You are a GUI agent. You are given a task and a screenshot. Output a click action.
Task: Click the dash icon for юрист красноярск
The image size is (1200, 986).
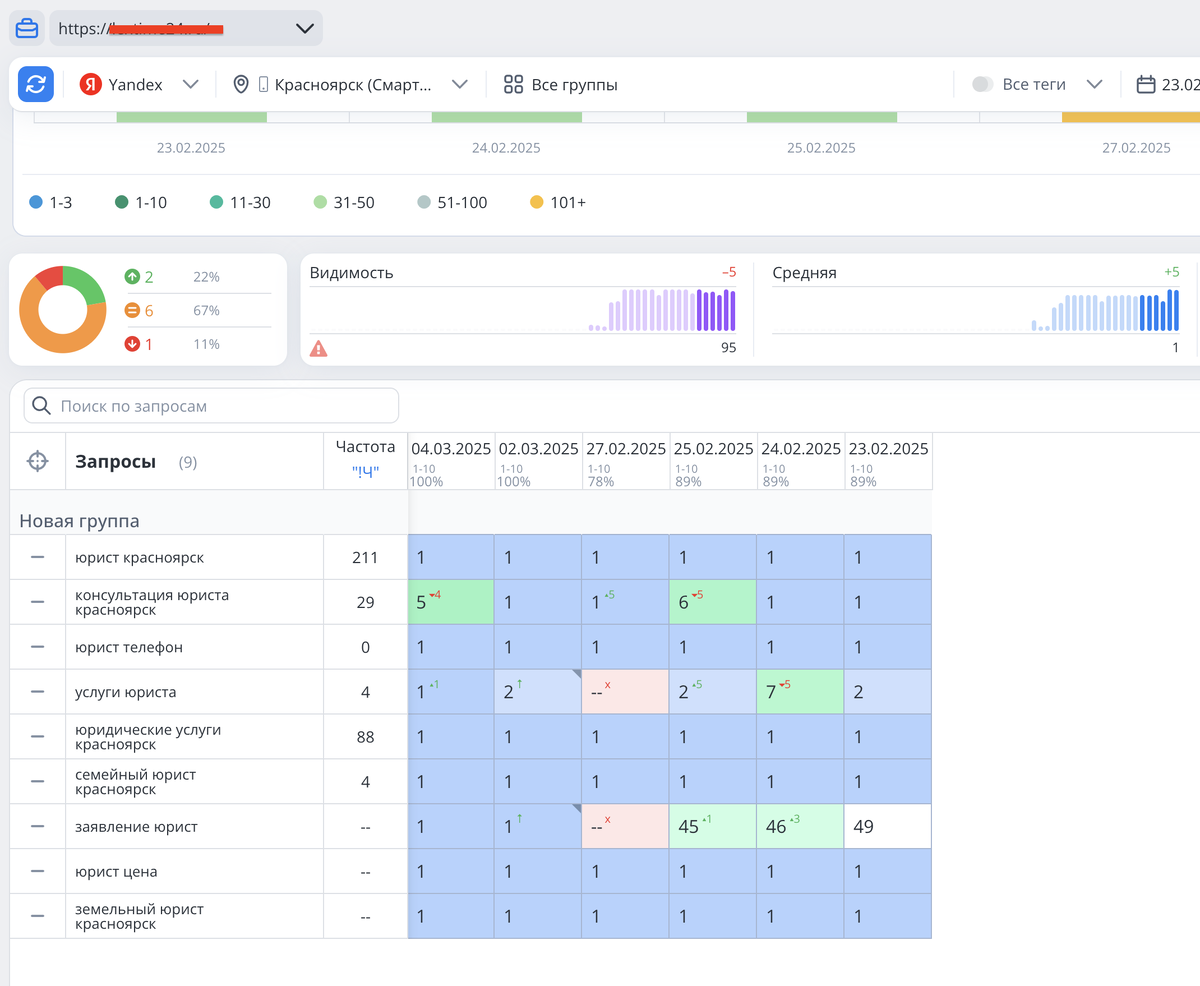point(37,557)
